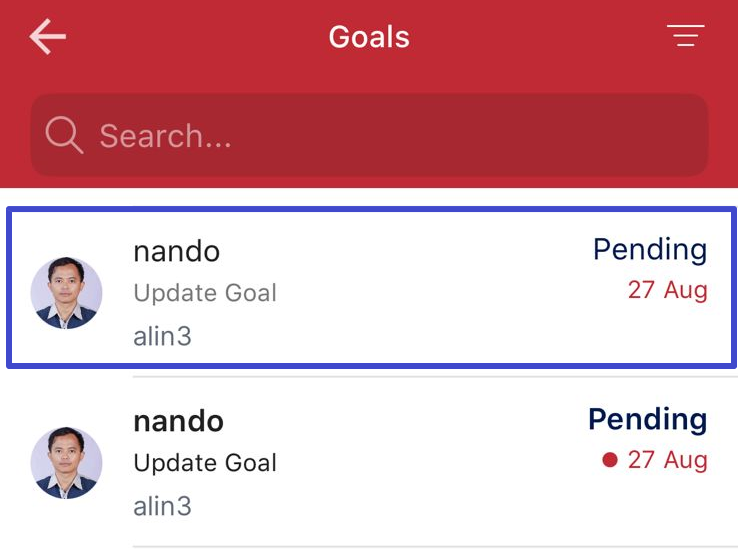Viewport: 738px width, 549px height.
Task: Open the gray Update Goal text in first row
Action: pyautogui.click(x=205, y=293)
